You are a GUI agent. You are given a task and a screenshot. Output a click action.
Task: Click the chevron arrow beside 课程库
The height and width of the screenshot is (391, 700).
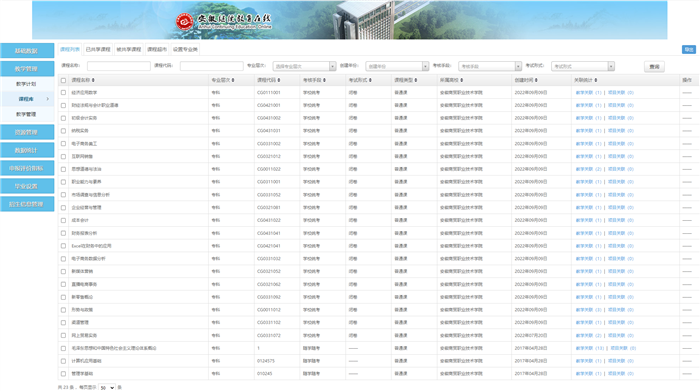coord(48,99)
